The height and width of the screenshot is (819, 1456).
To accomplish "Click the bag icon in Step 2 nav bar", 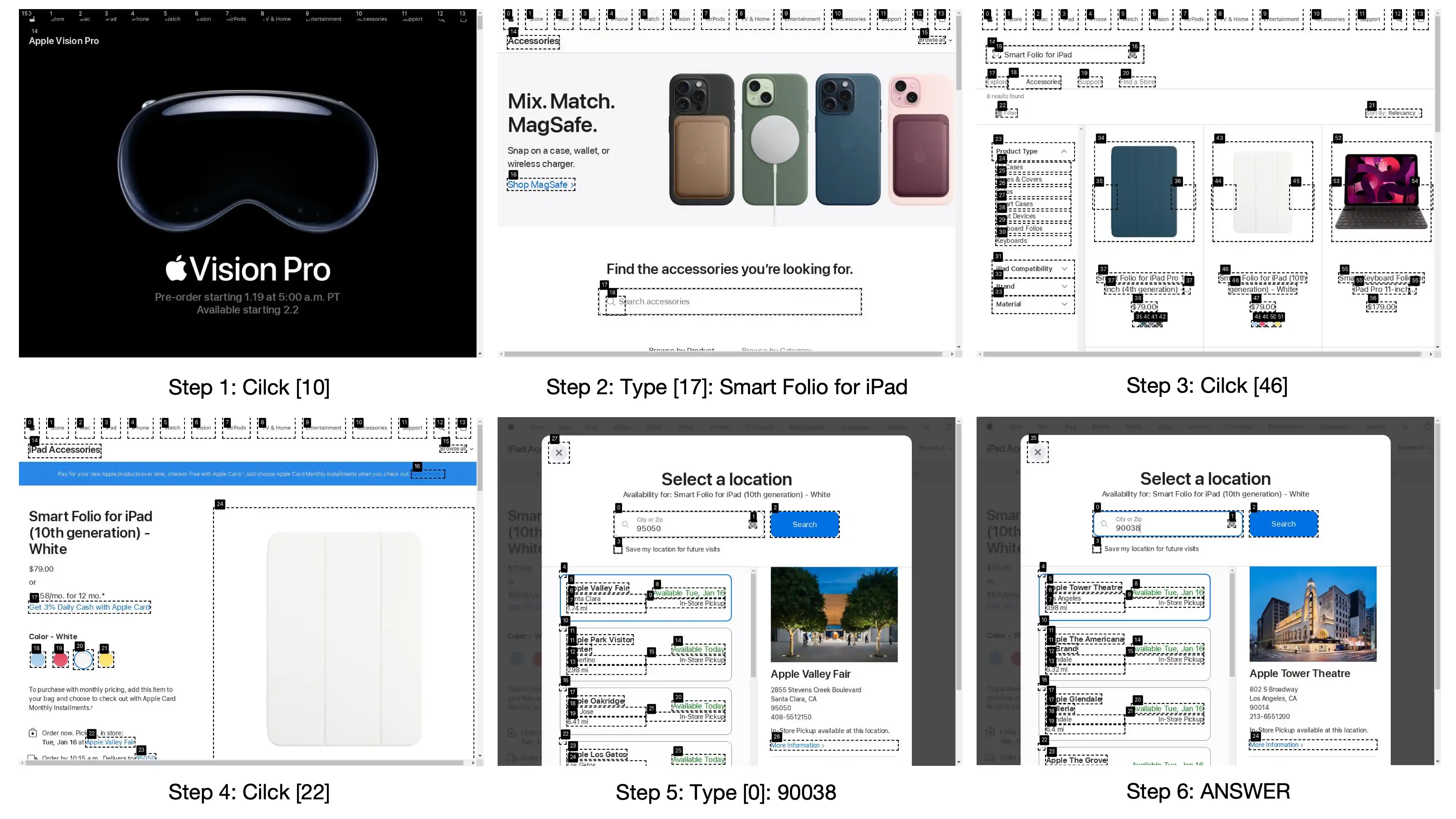I will coord(942,19).
